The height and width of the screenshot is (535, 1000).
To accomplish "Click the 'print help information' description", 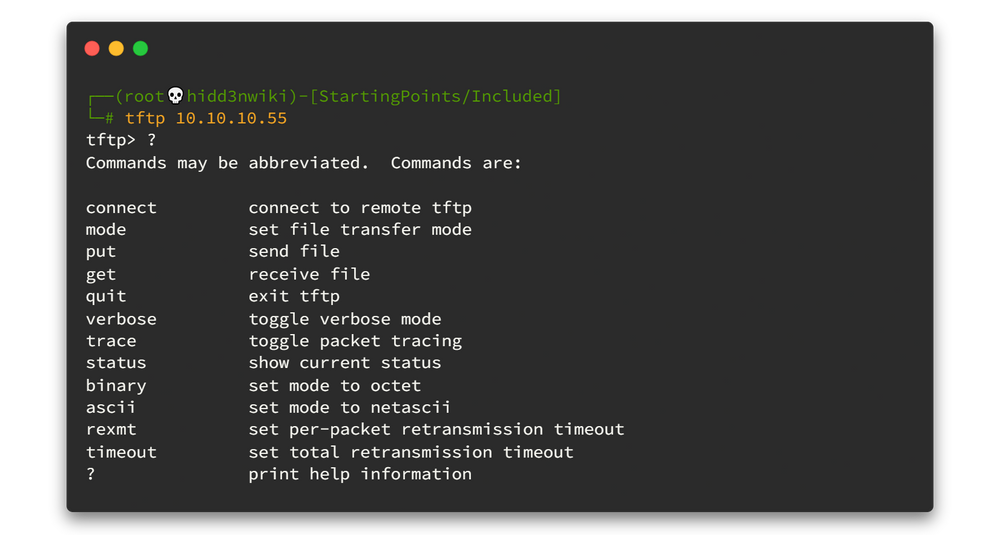I will [x=360, y=474].
